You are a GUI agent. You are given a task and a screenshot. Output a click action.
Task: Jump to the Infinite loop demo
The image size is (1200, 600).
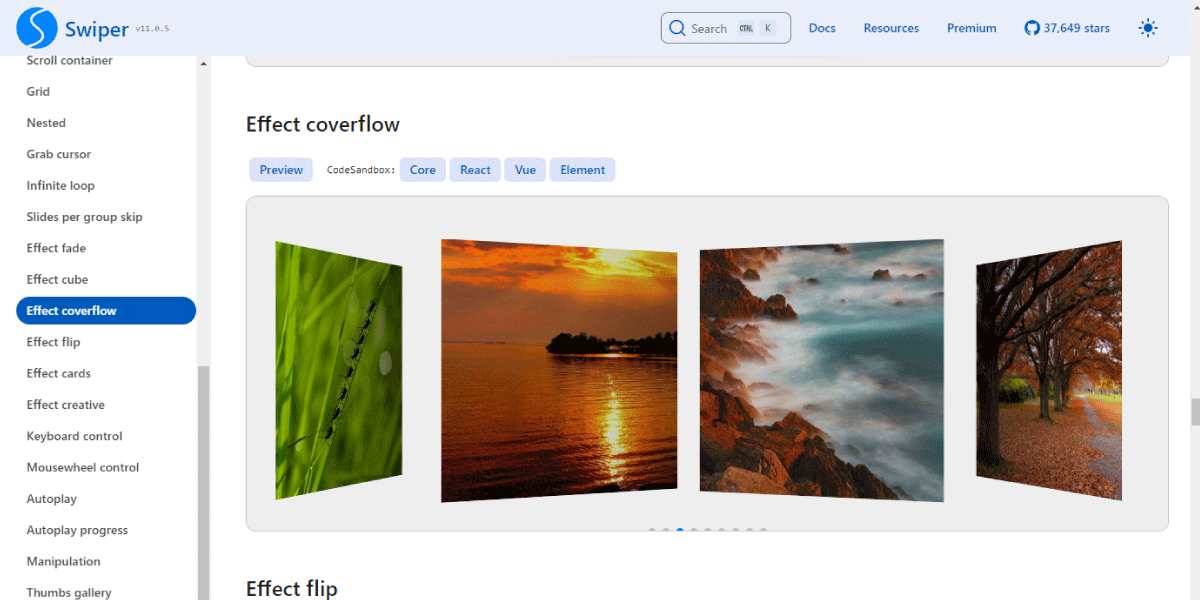click(61, 185)
